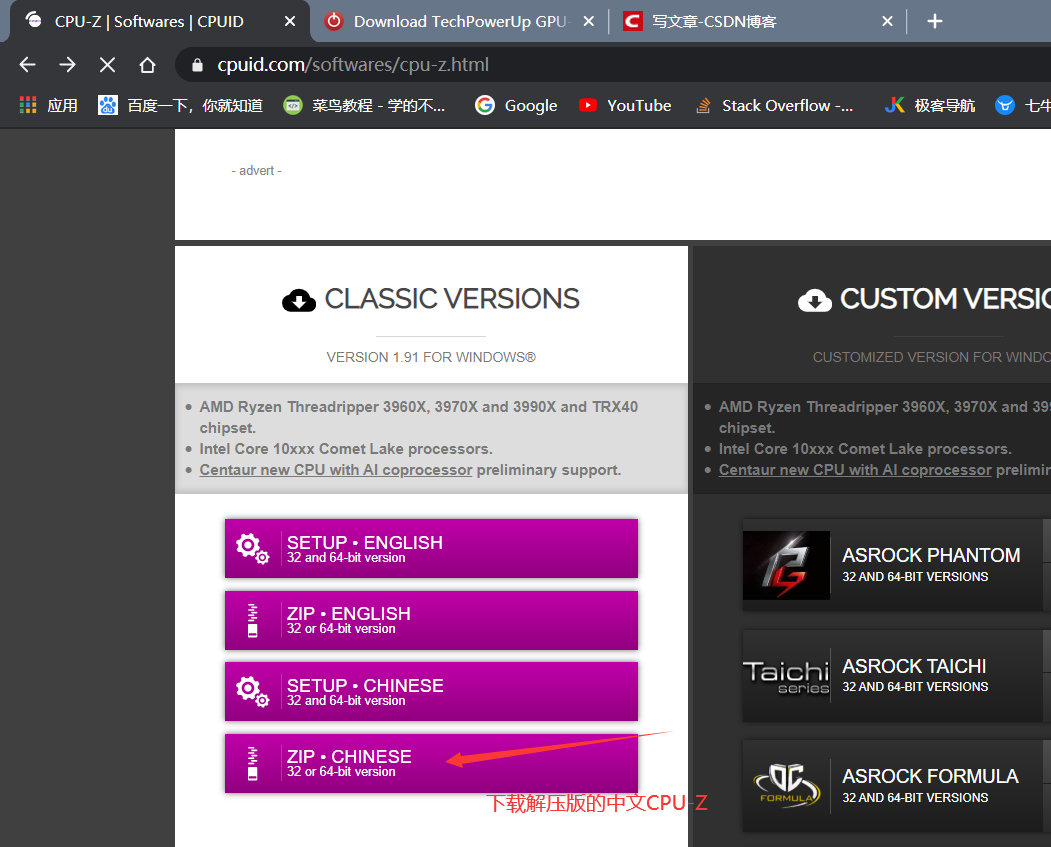Viewport: 1051px width, 847px height.
Task: Click the Classic Versions cloud download icon
Action: 299,300
